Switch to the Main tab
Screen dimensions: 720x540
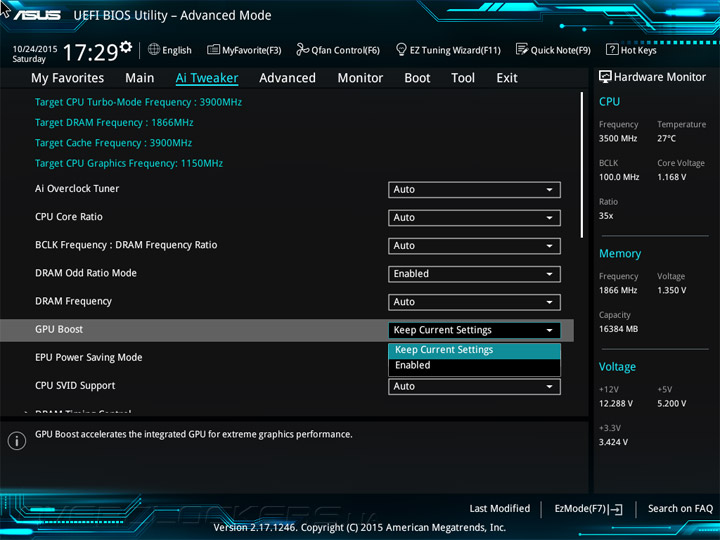point(140,78)
